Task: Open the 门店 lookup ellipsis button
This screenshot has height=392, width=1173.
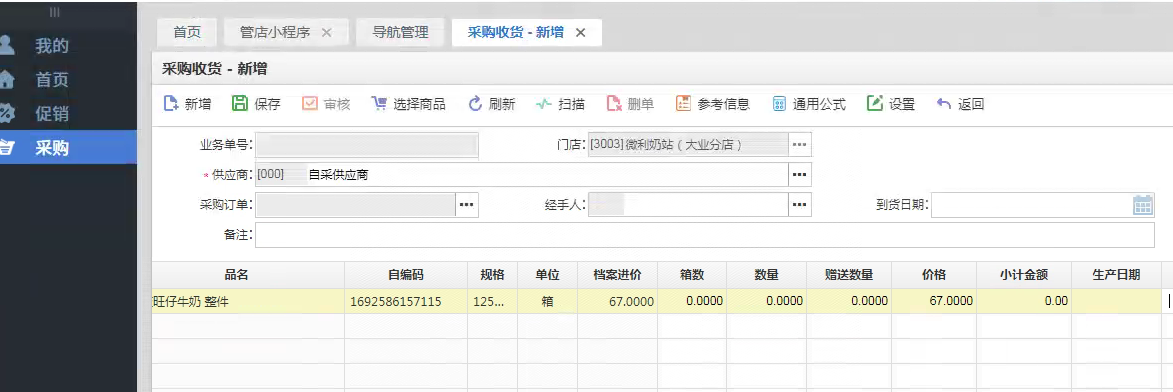Action: pos(800,144)
